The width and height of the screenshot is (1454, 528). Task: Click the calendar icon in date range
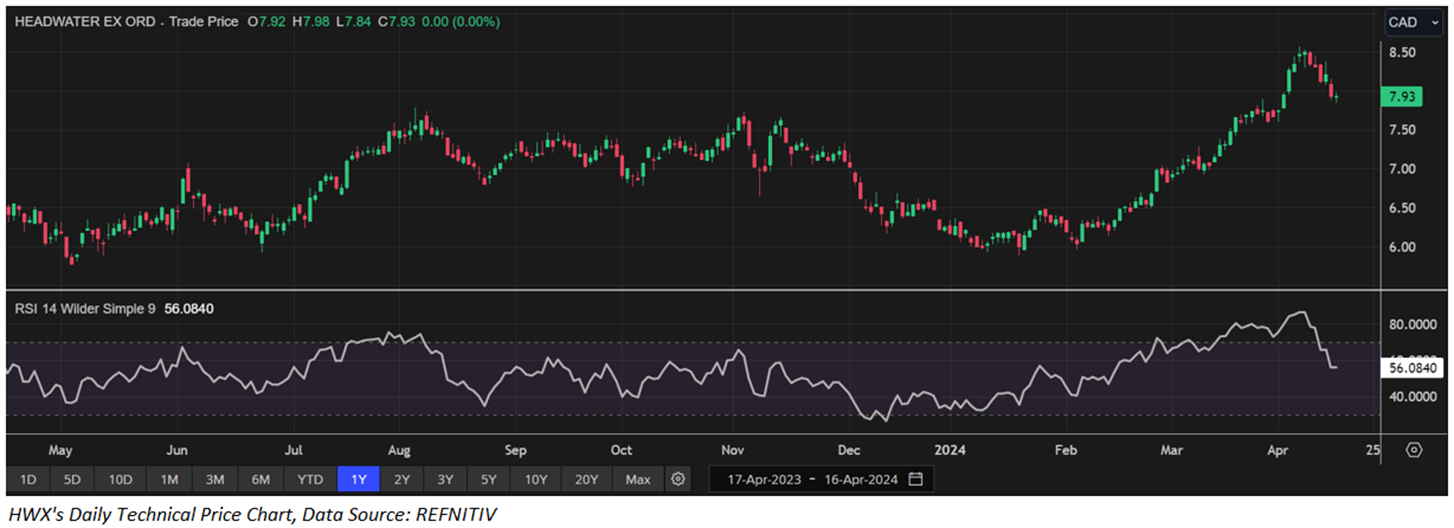pyautogui.click(x=915, y=479)
